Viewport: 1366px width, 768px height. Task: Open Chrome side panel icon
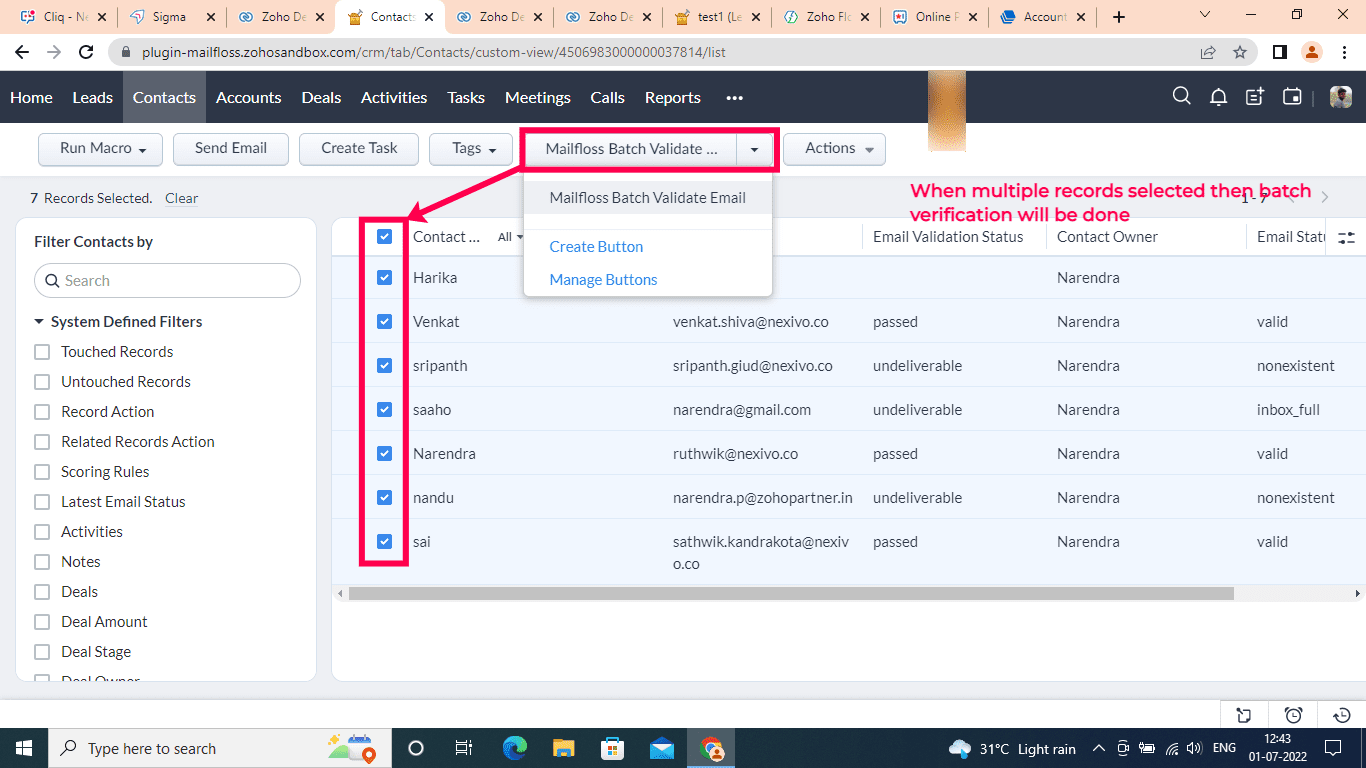pos(1279,52)
